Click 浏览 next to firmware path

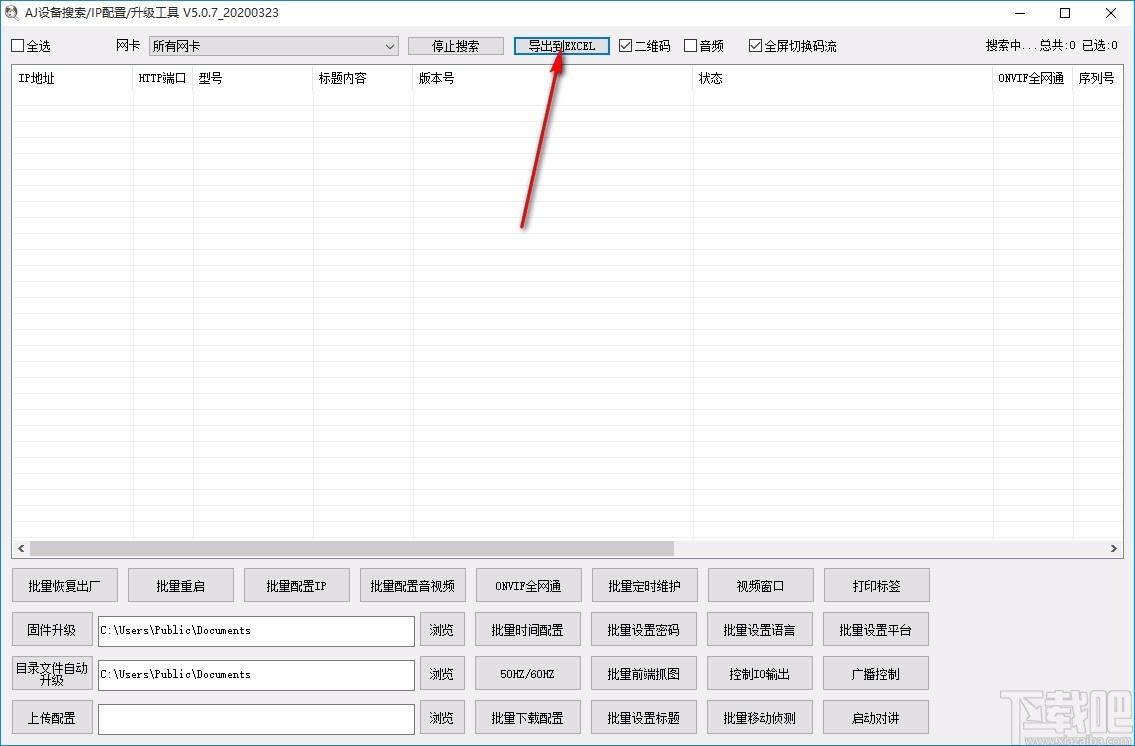coord(442,630)
